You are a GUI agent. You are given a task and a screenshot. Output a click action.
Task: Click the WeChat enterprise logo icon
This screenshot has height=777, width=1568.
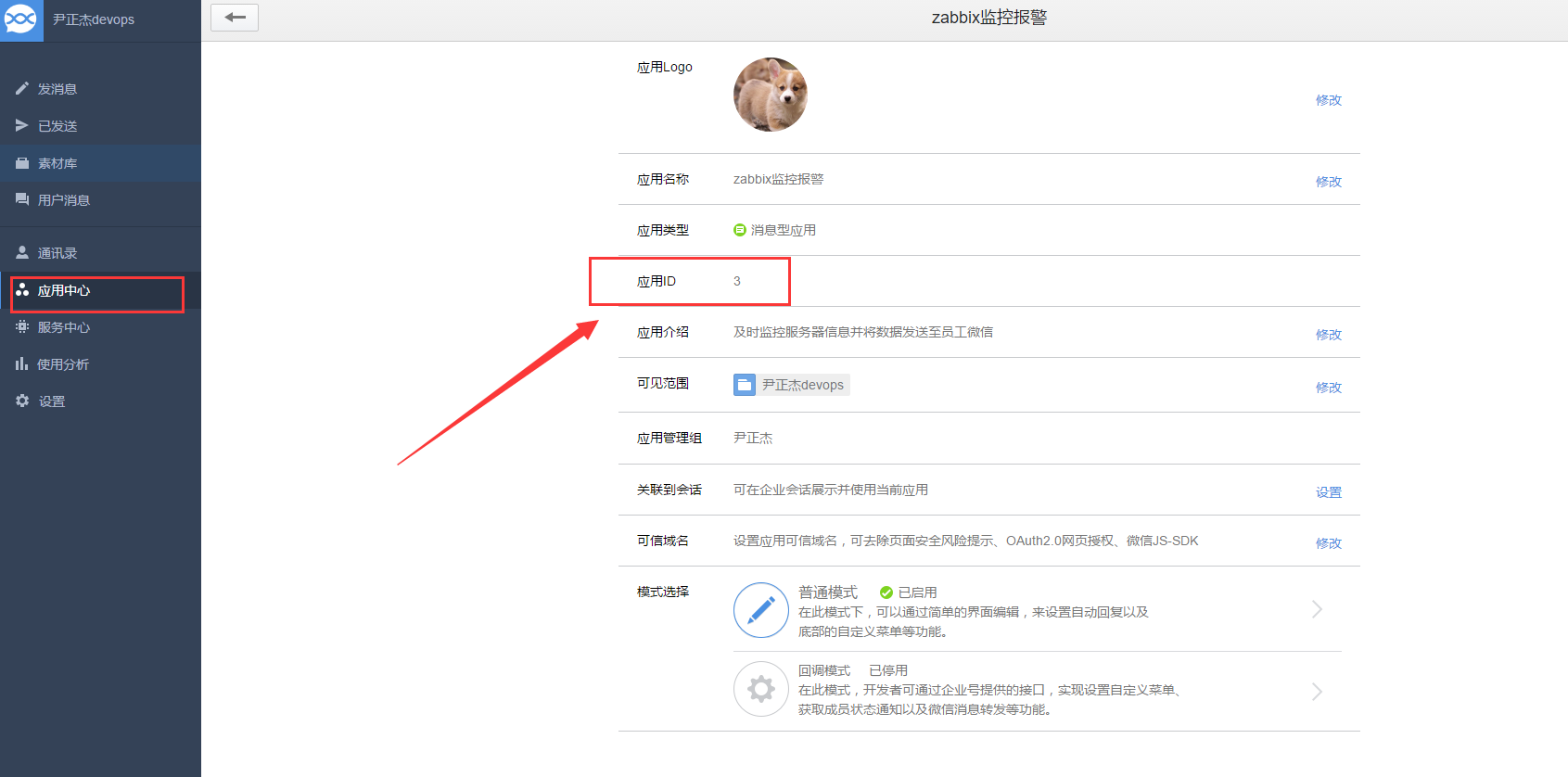[20, 19]
